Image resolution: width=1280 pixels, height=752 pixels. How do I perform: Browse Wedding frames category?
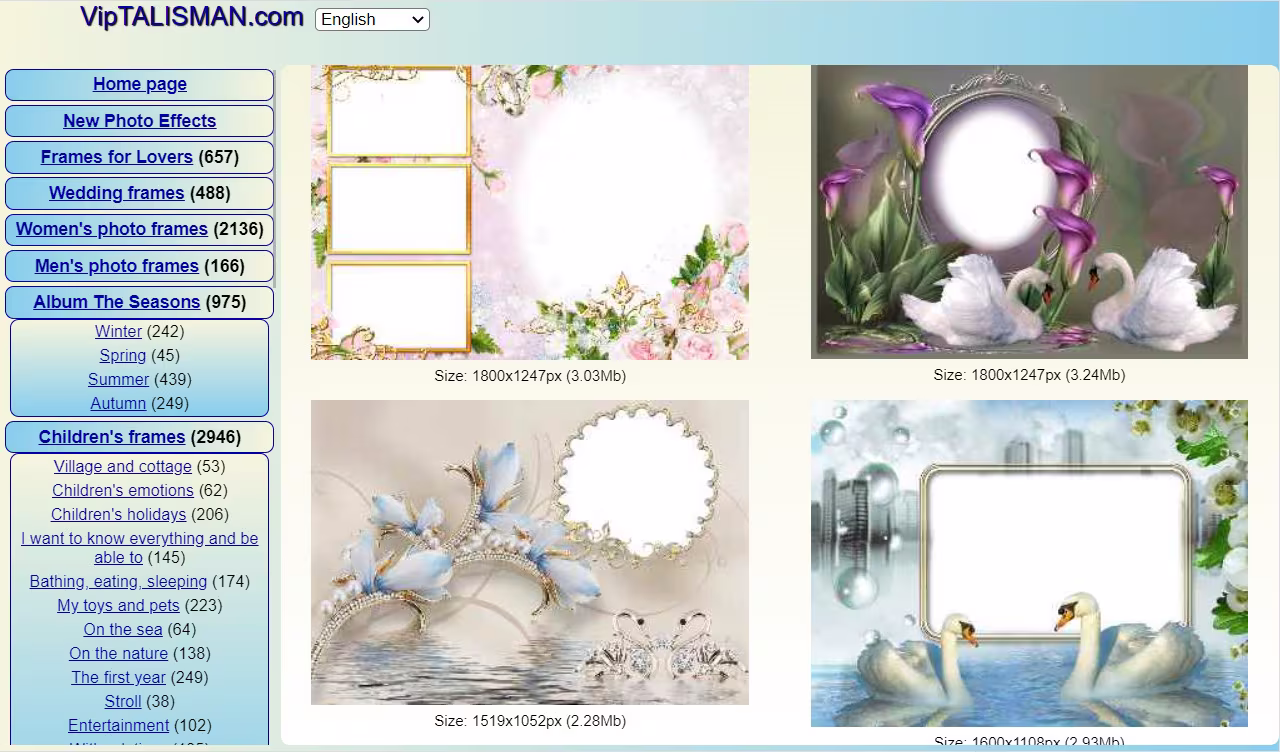tap(117, 193)
